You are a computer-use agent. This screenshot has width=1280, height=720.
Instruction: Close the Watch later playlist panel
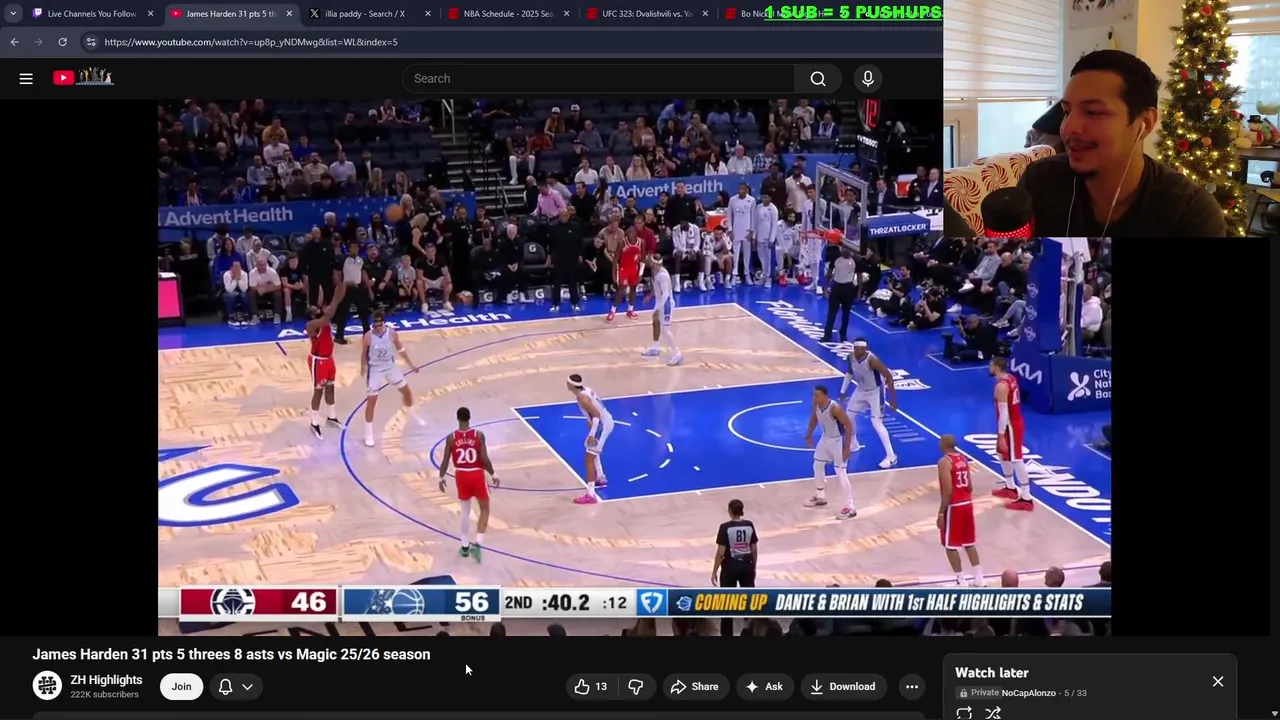1218,681
